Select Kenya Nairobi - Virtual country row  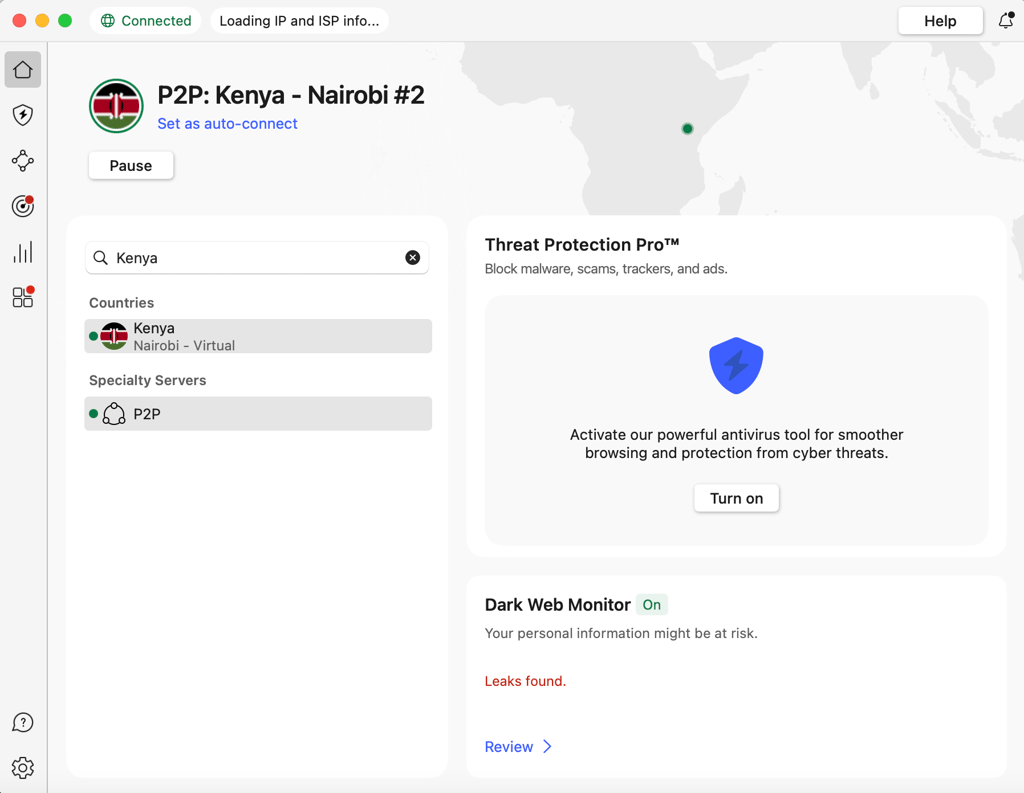pyautogui.click(x=258, y=336)
